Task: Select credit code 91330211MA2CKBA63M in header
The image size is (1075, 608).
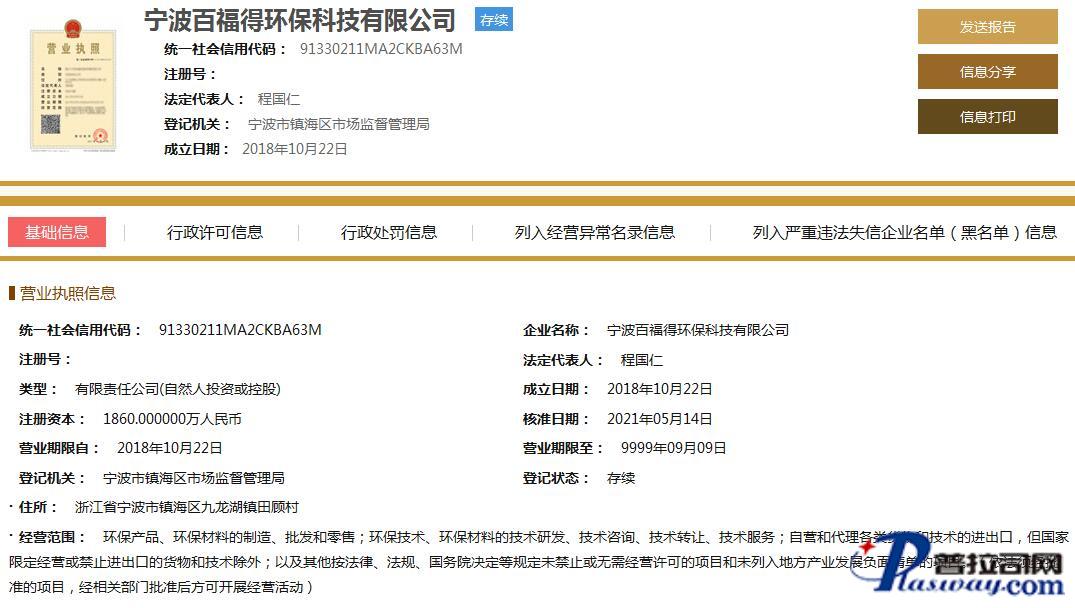Action: 381,49
